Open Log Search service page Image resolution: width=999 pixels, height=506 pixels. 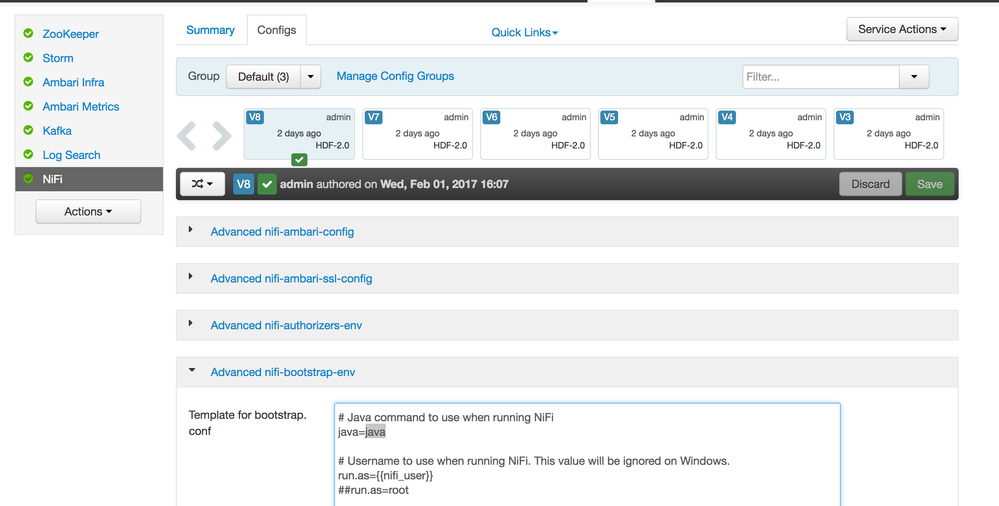click(x=71, y=155)
